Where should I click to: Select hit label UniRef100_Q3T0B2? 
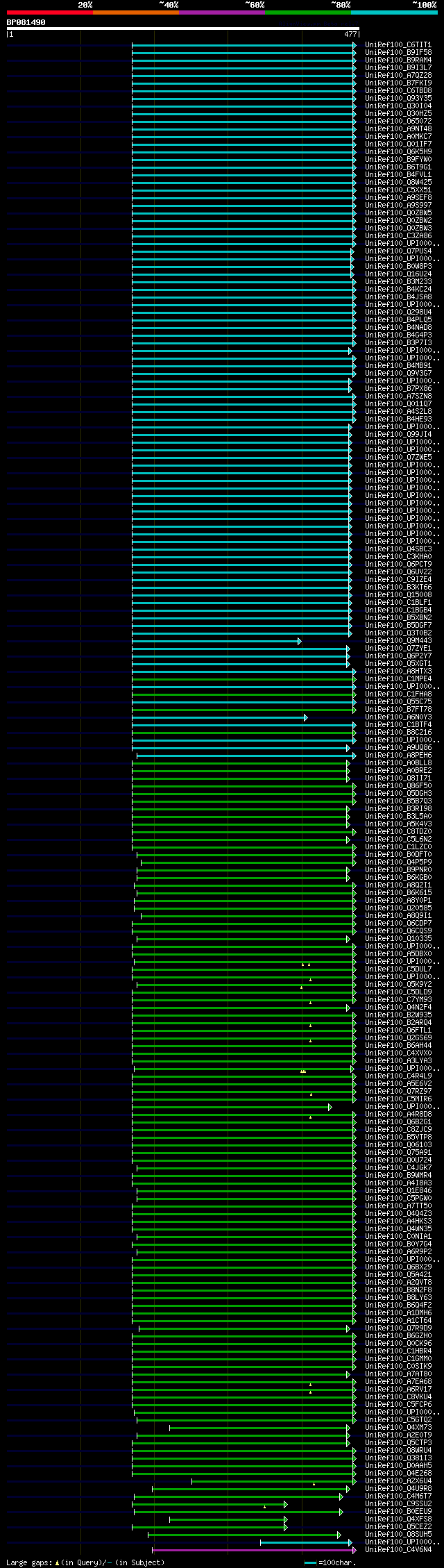(x=398, y=633)
